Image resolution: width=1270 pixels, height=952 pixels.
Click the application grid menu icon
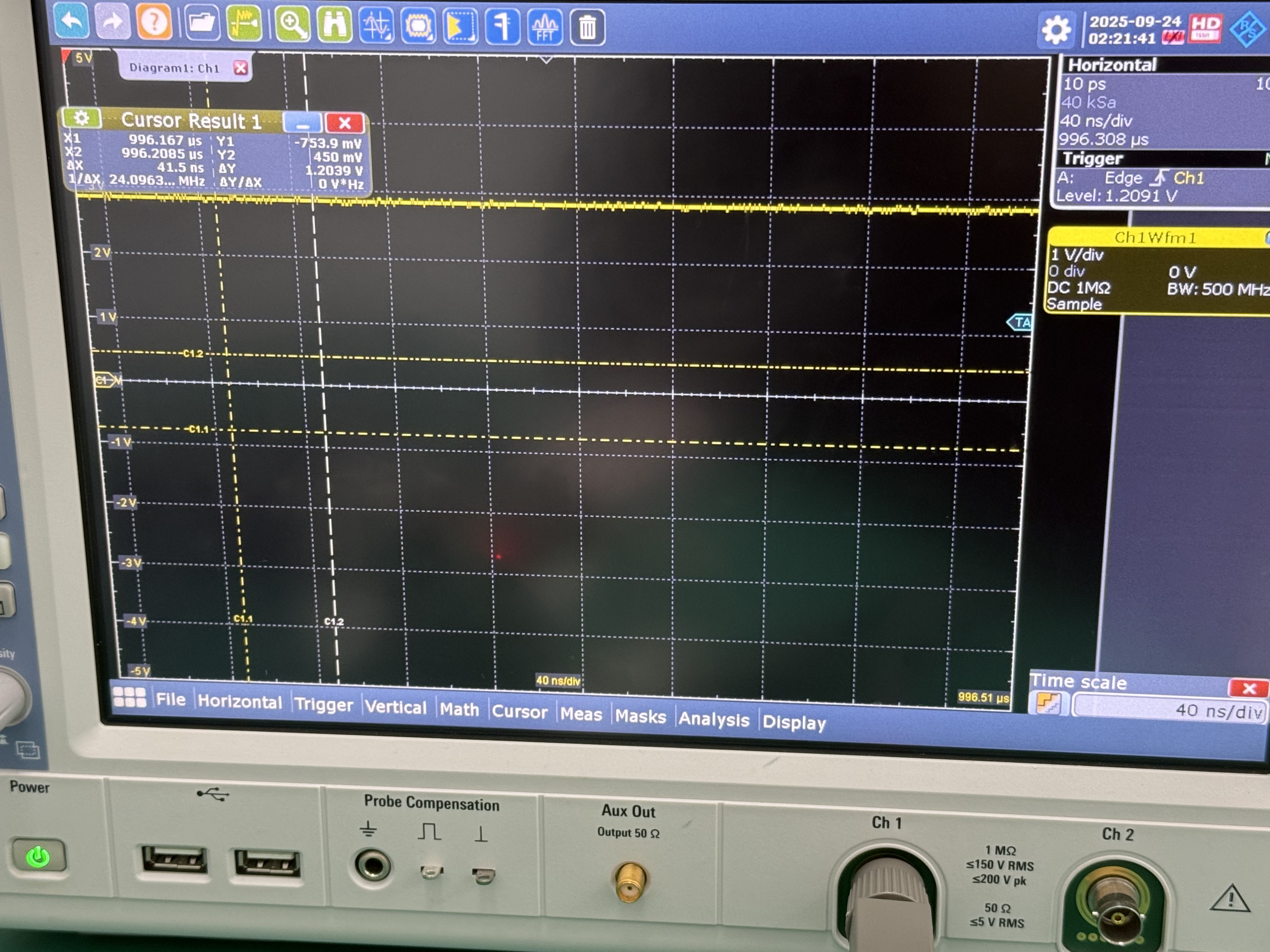[129, 697]
